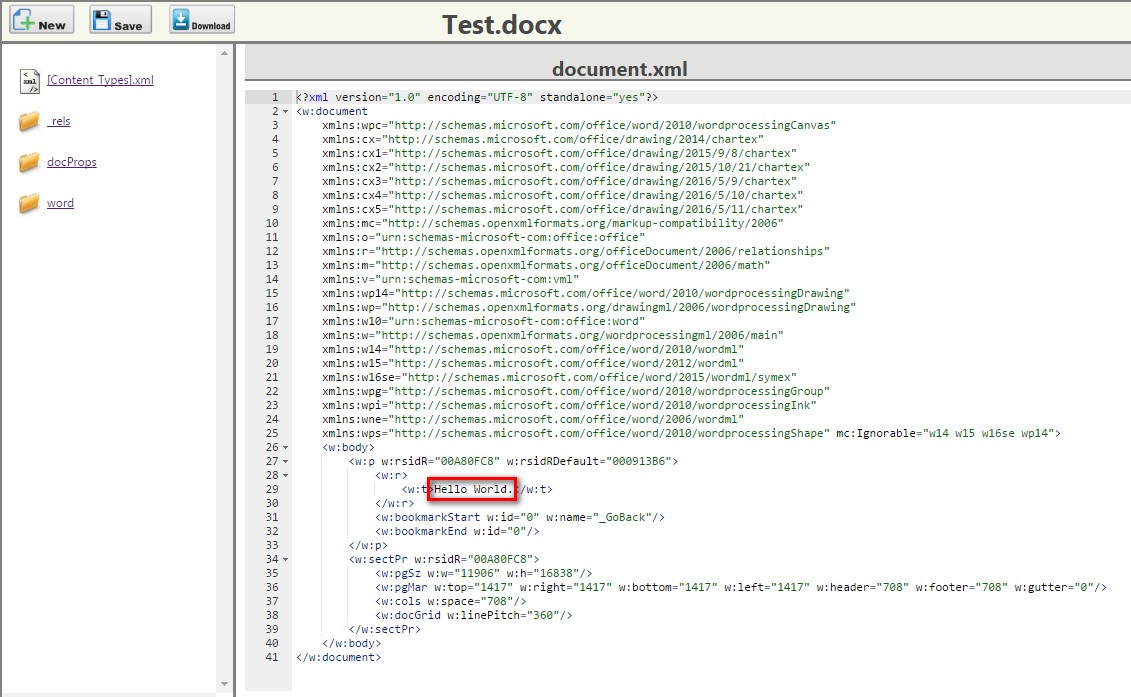
Task: Collapse the w:body element at line 26
Action: click(x=286, y=447)
